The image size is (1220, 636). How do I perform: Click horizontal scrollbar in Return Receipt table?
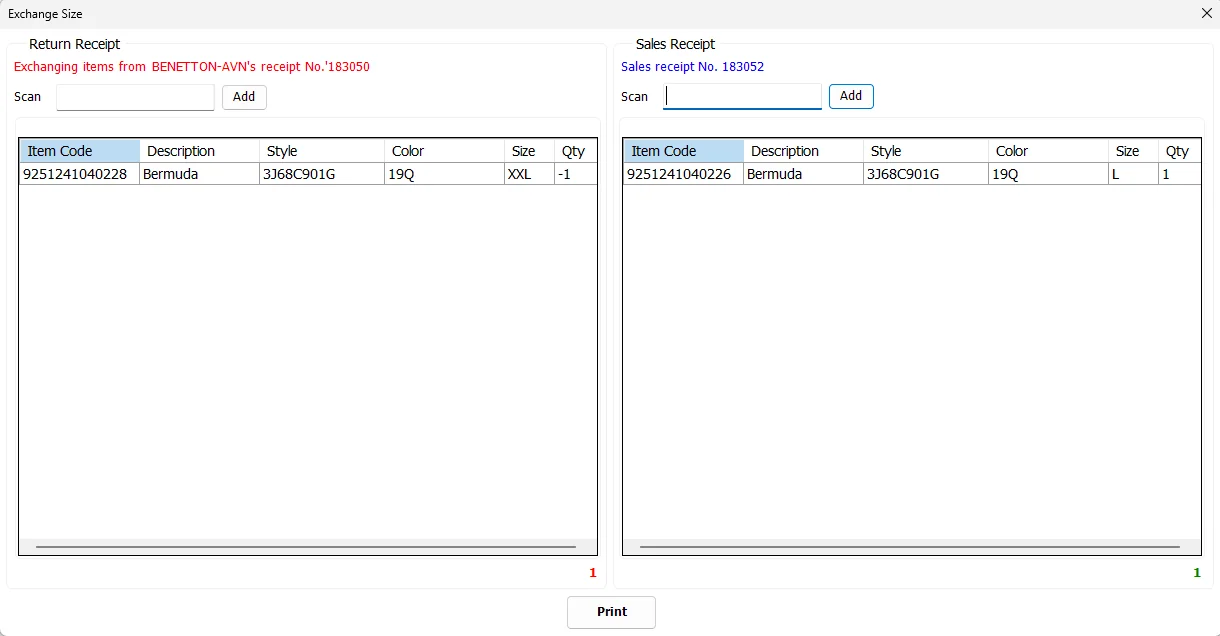307,547
